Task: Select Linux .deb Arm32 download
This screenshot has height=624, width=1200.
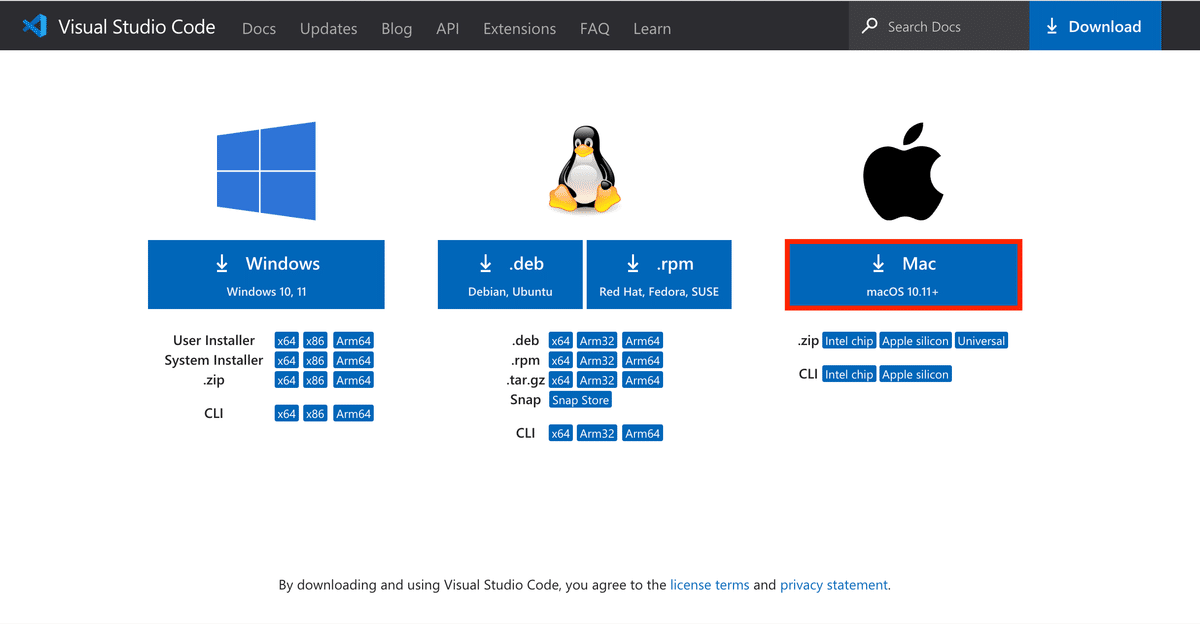Action: [597, 341]
